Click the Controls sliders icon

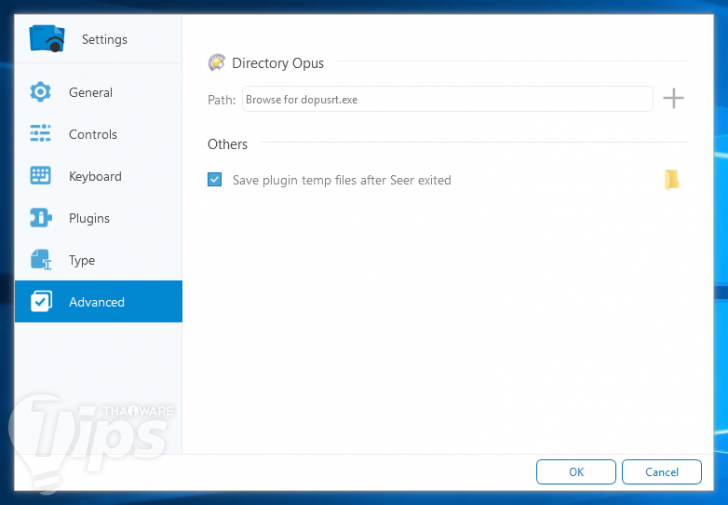click(40, 133)
